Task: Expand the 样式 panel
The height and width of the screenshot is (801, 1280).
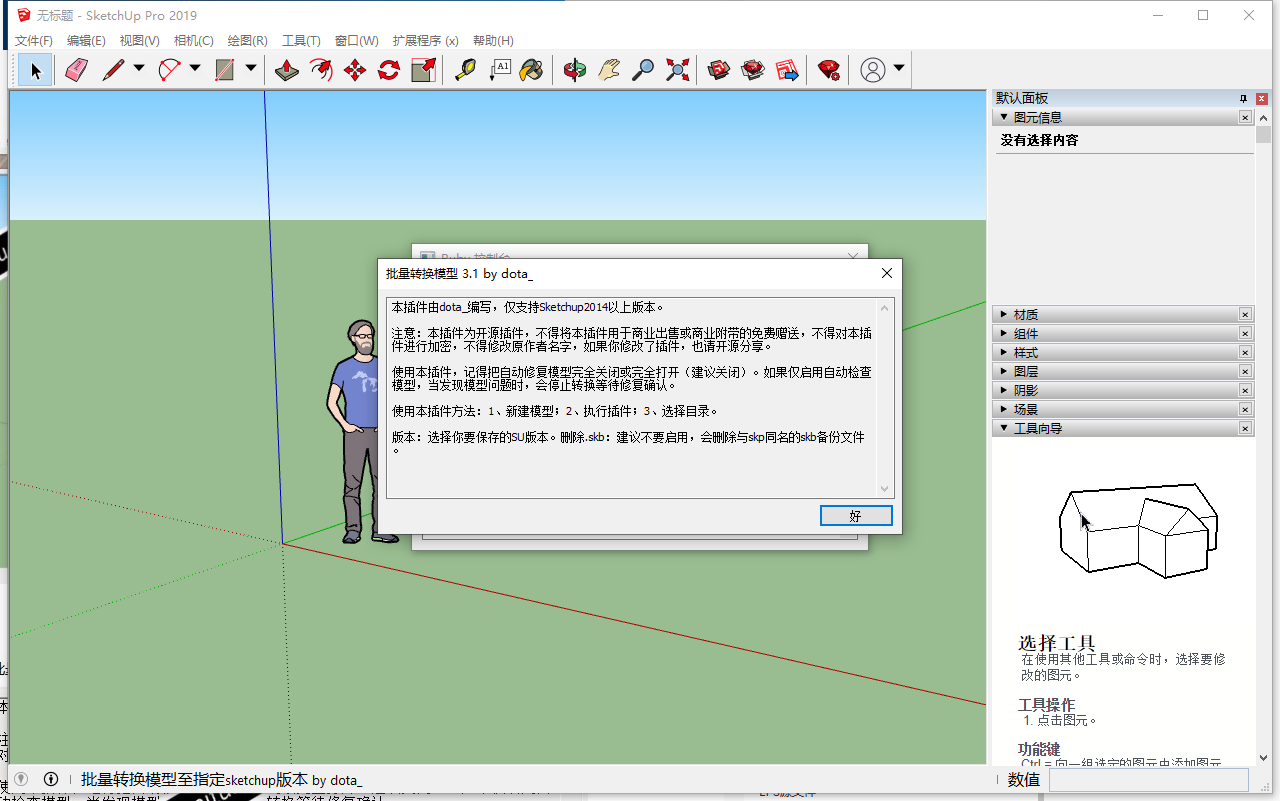Action: [1003, 353]
